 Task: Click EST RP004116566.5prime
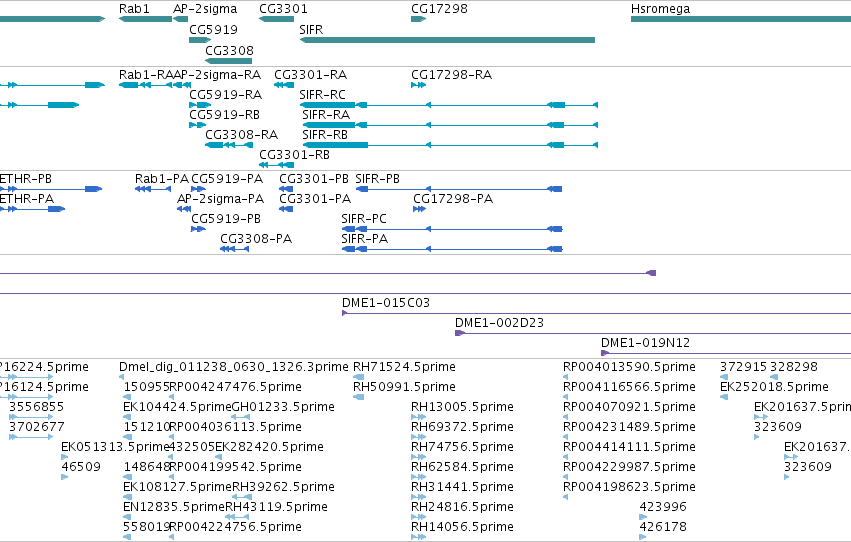pos(629,387)
